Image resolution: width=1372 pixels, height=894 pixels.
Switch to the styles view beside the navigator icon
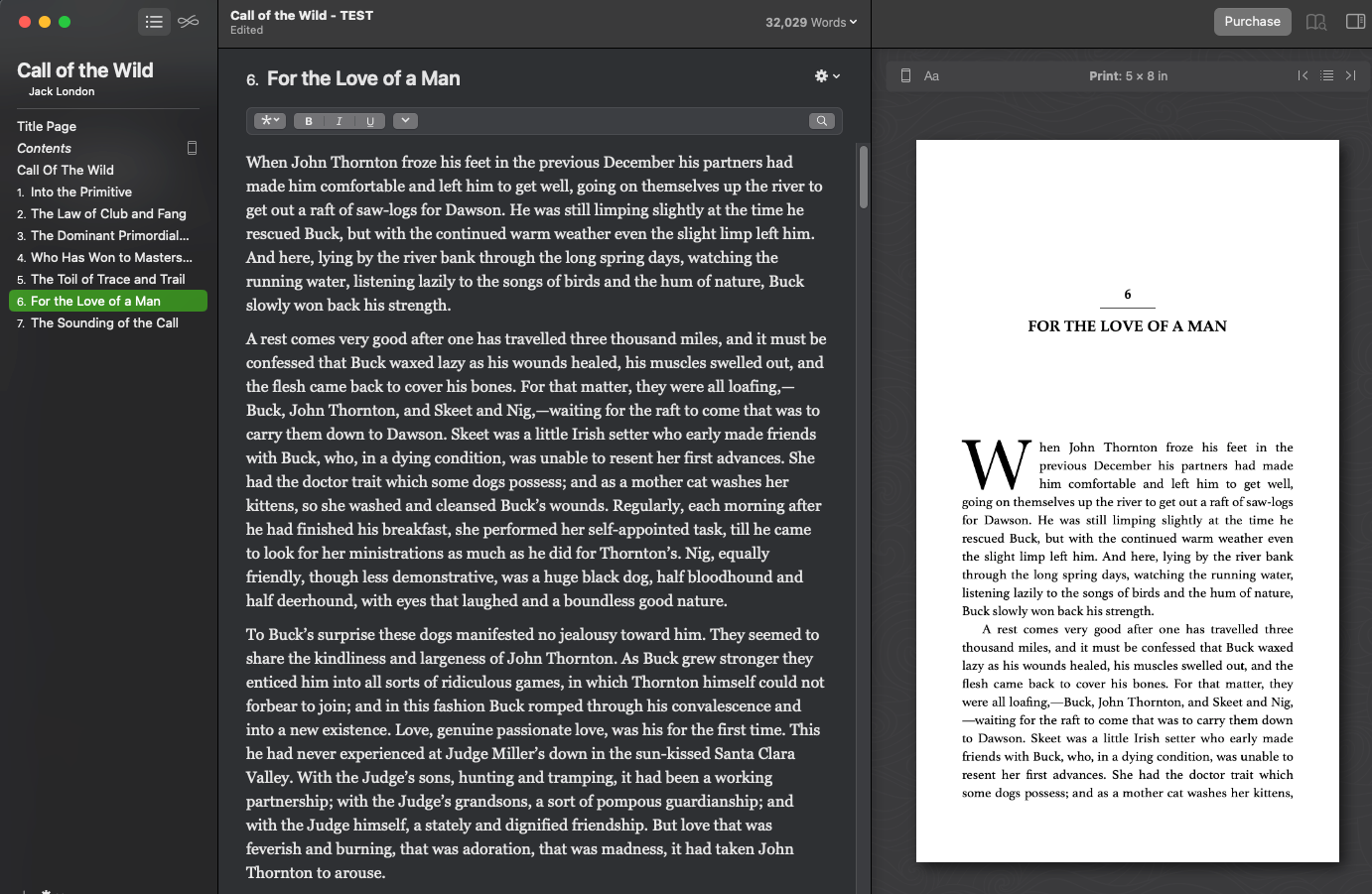click(x=189, y=21)
